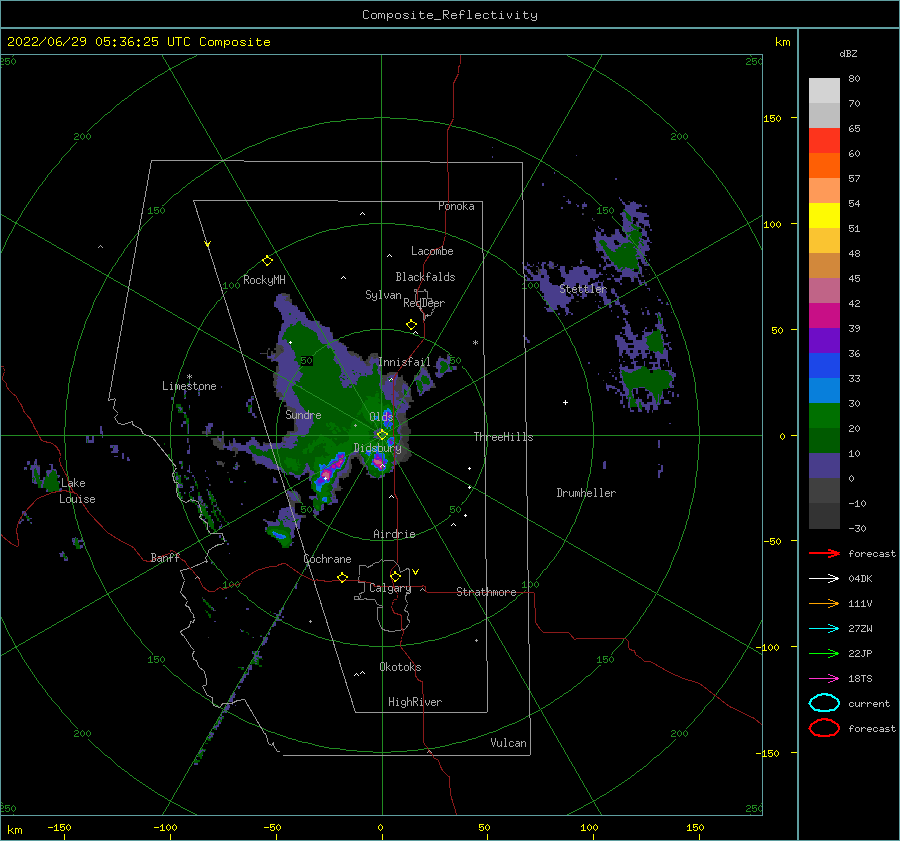This screenshot has width=900, height=841.
Task: Click the small blue cell northwest of Cochrane
Action: click(x=280, y=534)
